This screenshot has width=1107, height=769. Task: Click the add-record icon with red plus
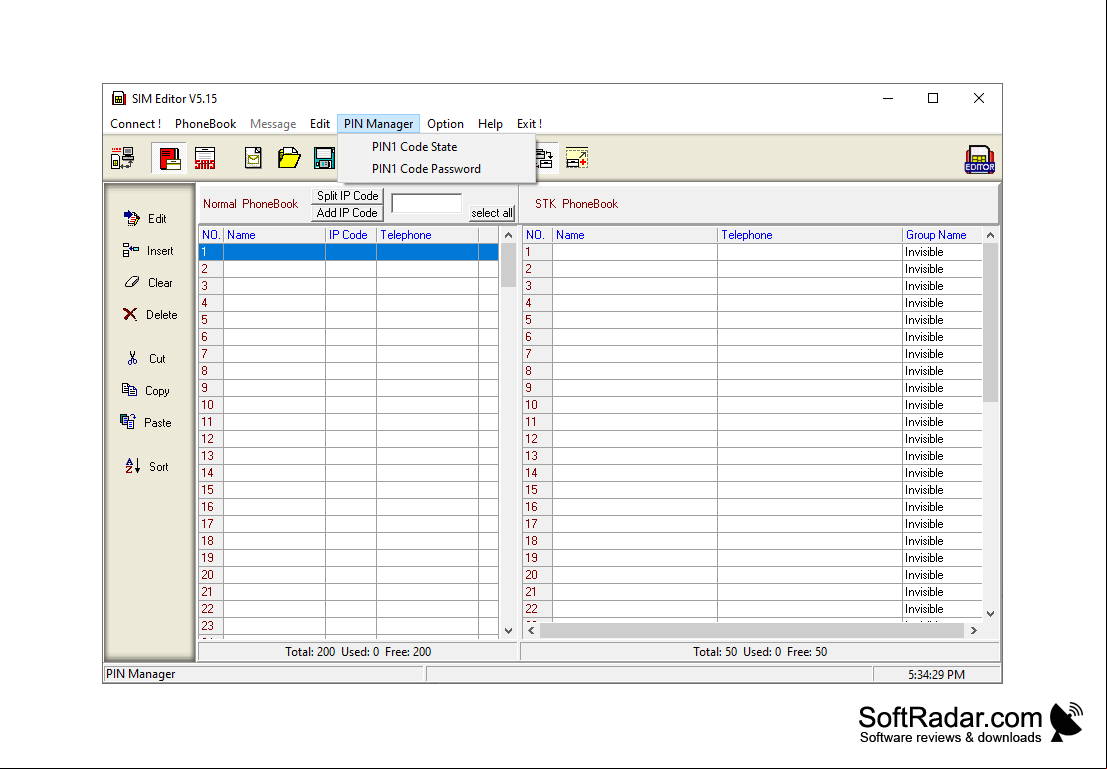pos(577,157)
